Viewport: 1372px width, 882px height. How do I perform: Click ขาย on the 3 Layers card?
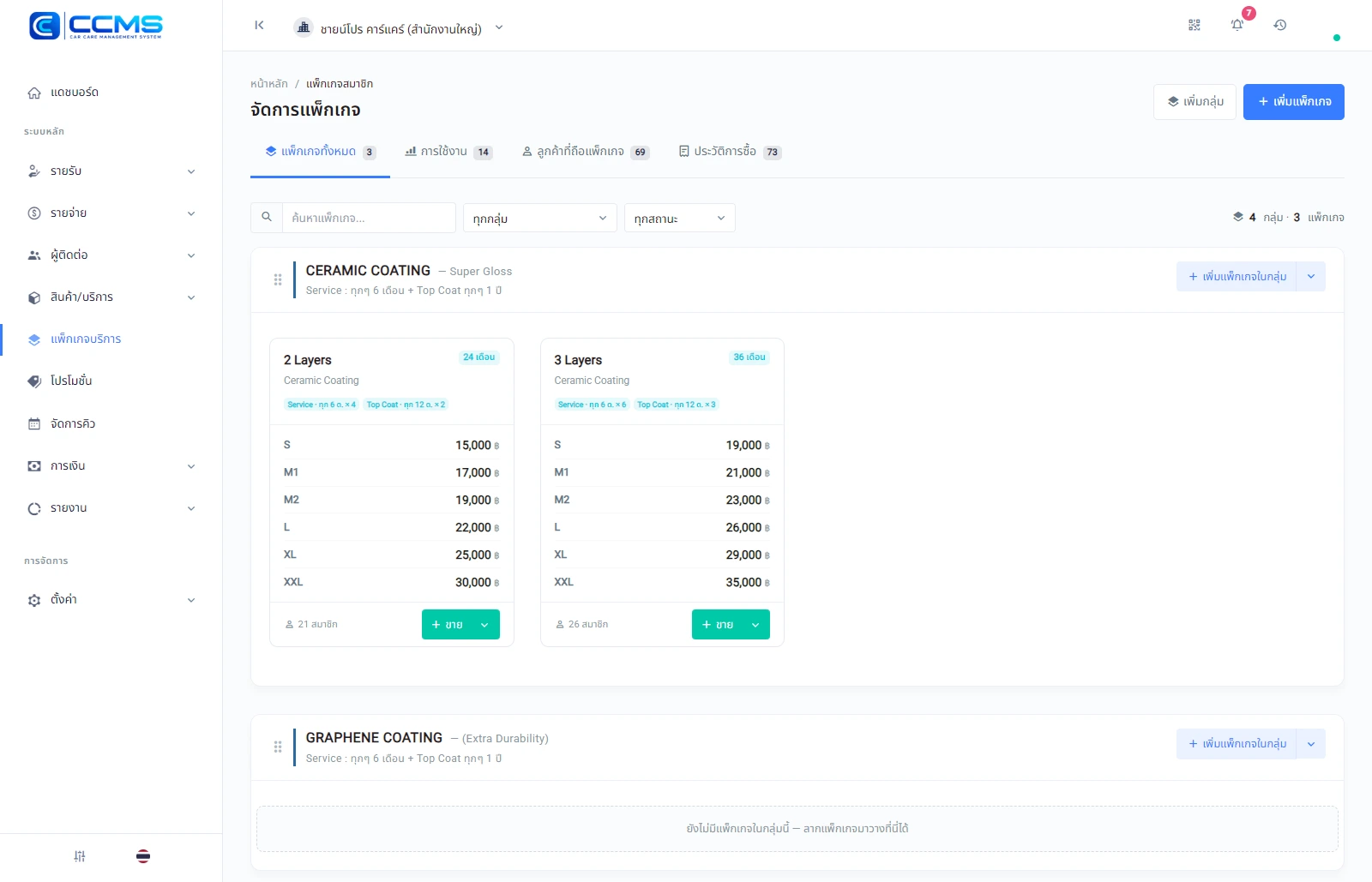(x=718, y=625)
